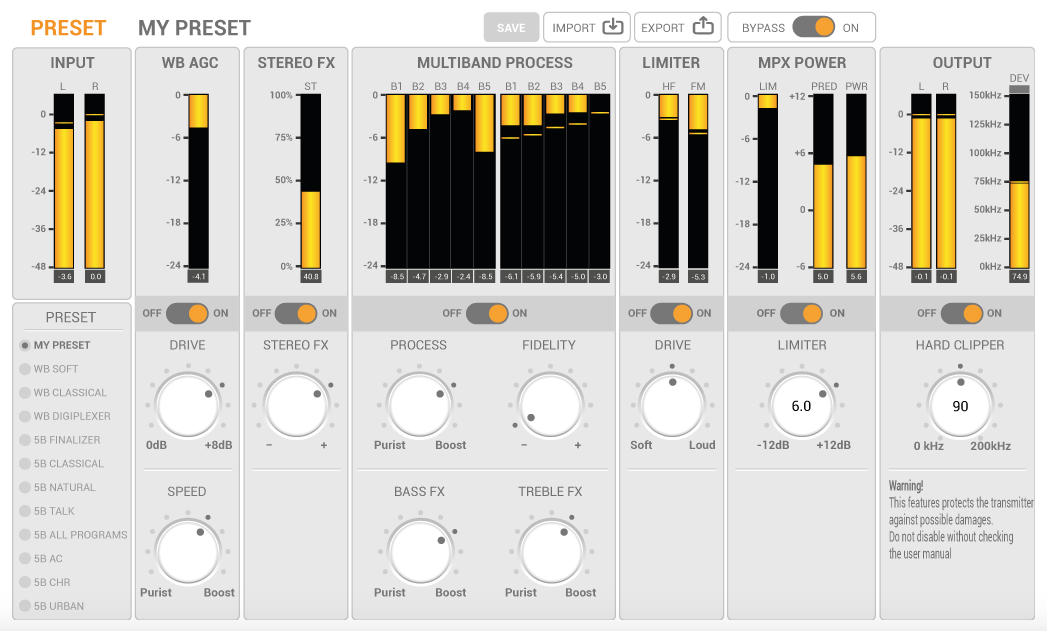Click the greyed-out Save button
This screenshot has width=1047, height=631.
511,28
